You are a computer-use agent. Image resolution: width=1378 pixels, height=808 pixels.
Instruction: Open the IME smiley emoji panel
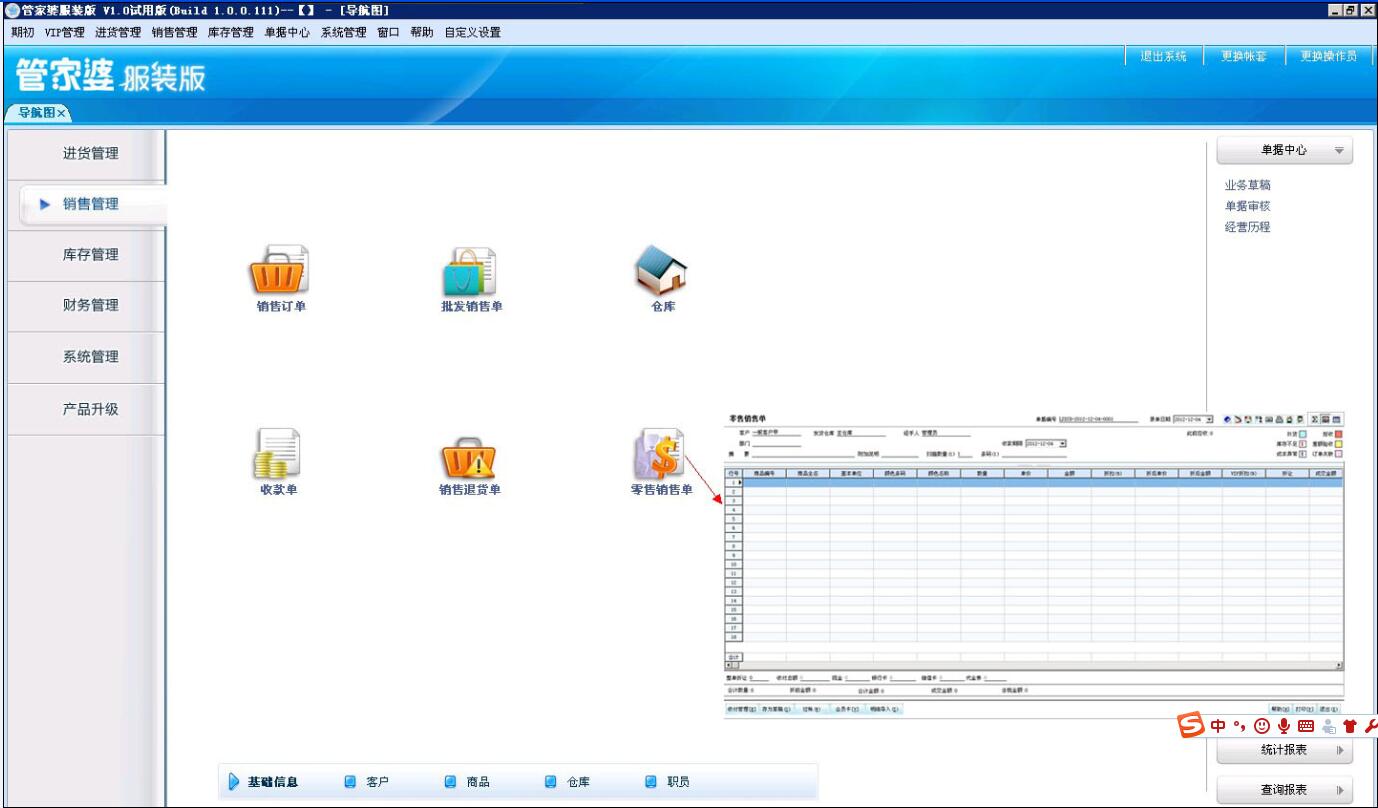coord(1262,726)
